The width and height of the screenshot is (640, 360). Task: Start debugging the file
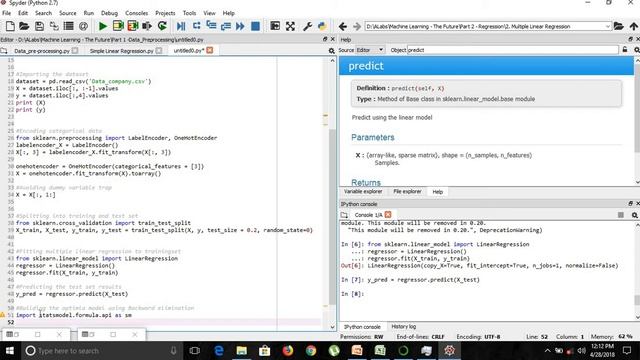[181, 26]
